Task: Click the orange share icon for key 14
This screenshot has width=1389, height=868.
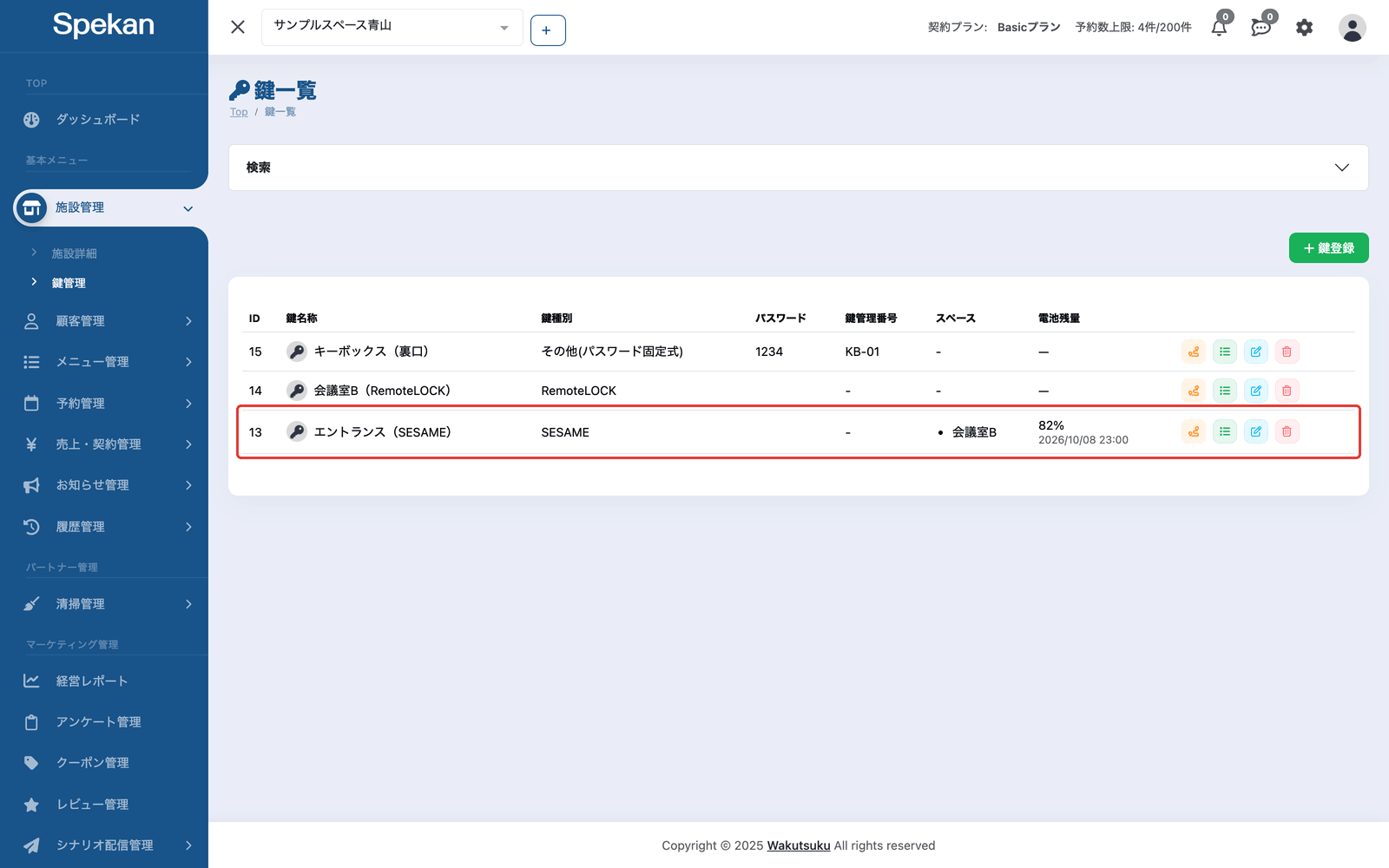Action: tap(1194, 391)
